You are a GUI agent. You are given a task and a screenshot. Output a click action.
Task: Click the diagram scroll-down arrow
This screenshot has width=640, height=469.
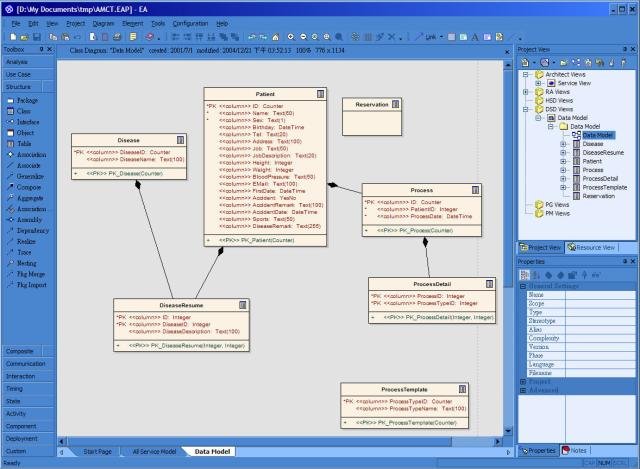(508, 431)
